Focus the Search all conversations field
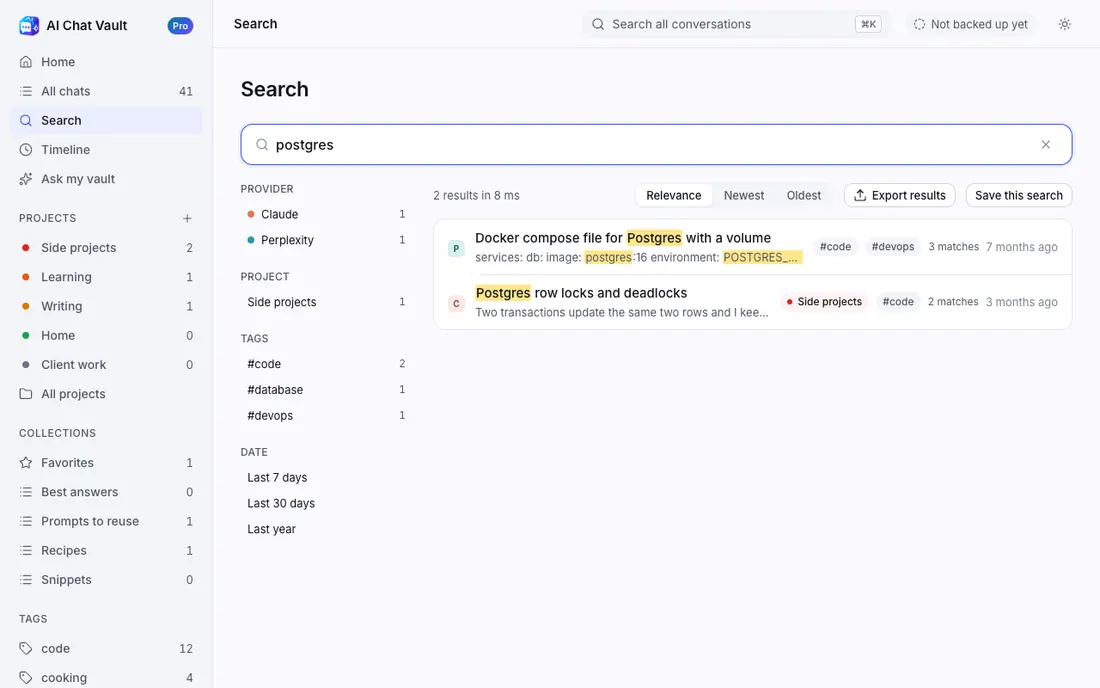This screenshot has height=688, width=1100. pyautogui.click(x=736, y=24)
